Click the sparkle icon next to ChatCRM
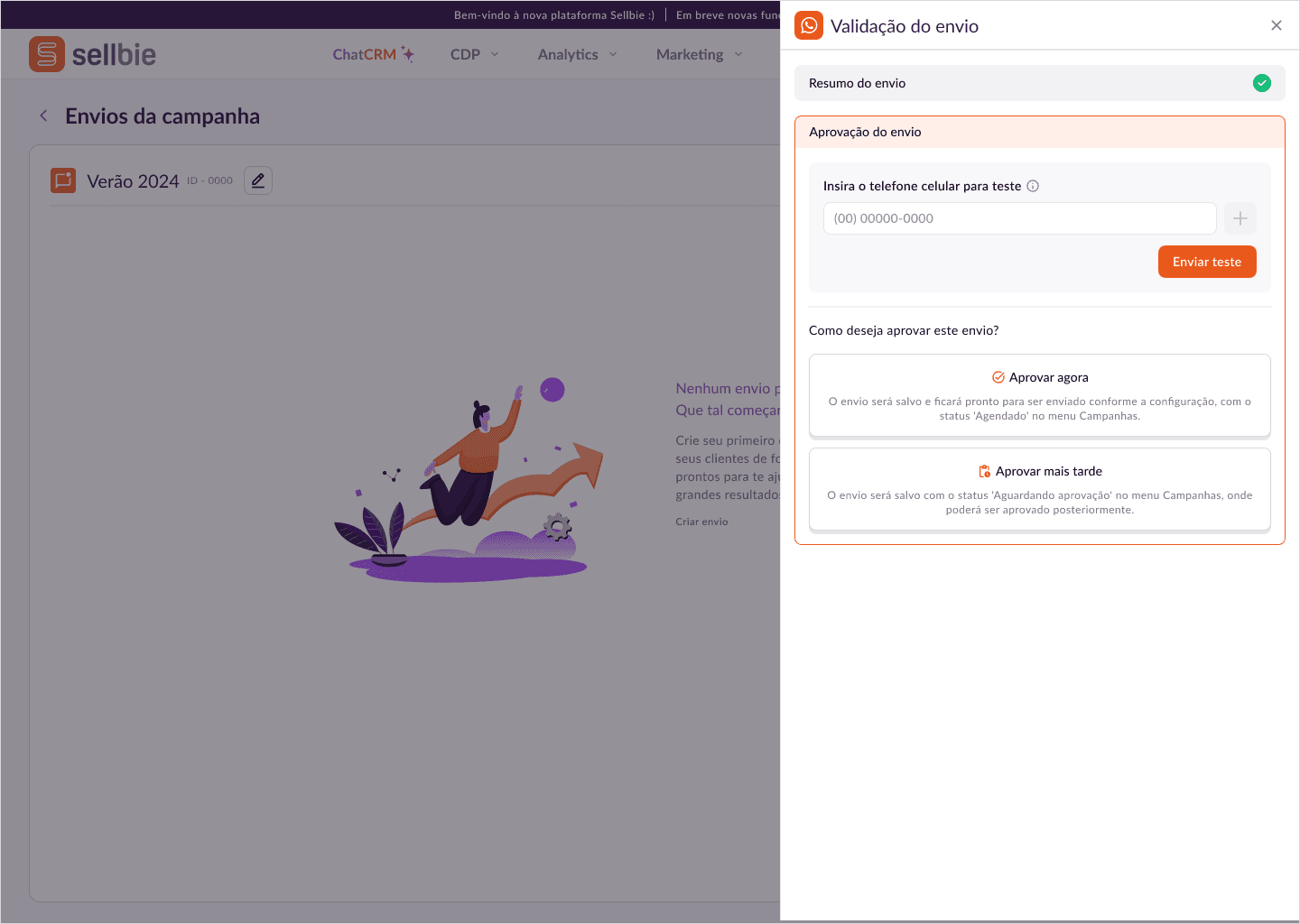 coord(408,54)
